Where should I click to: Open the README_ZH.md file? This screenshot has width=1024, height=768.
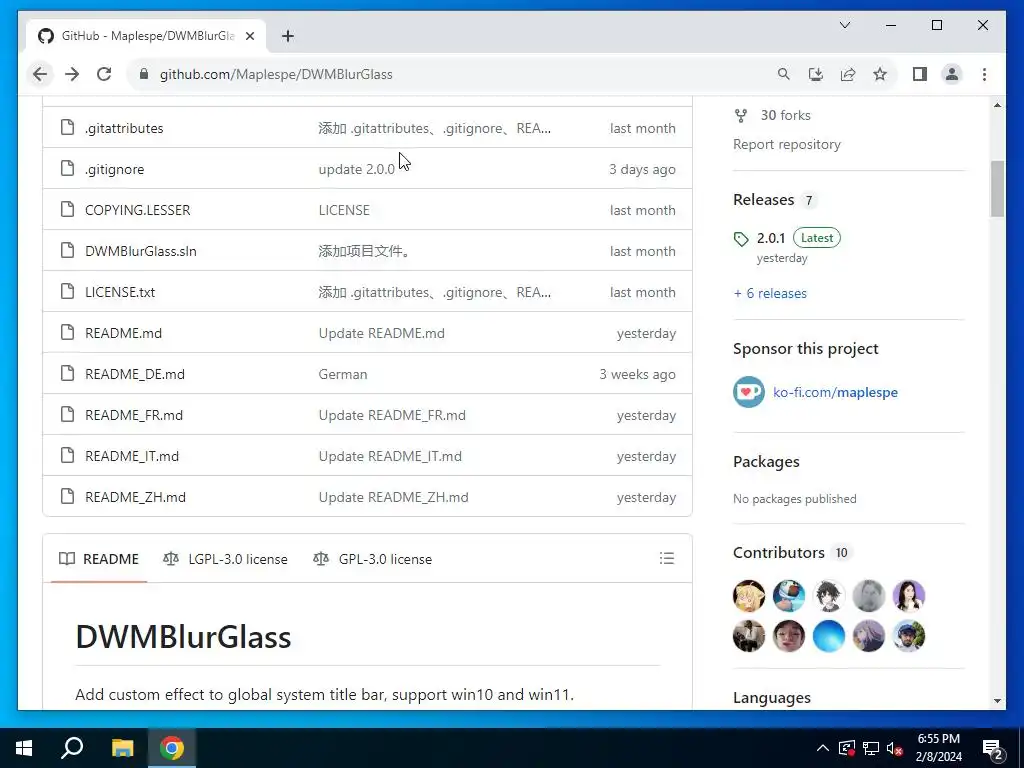pos(135,497)
